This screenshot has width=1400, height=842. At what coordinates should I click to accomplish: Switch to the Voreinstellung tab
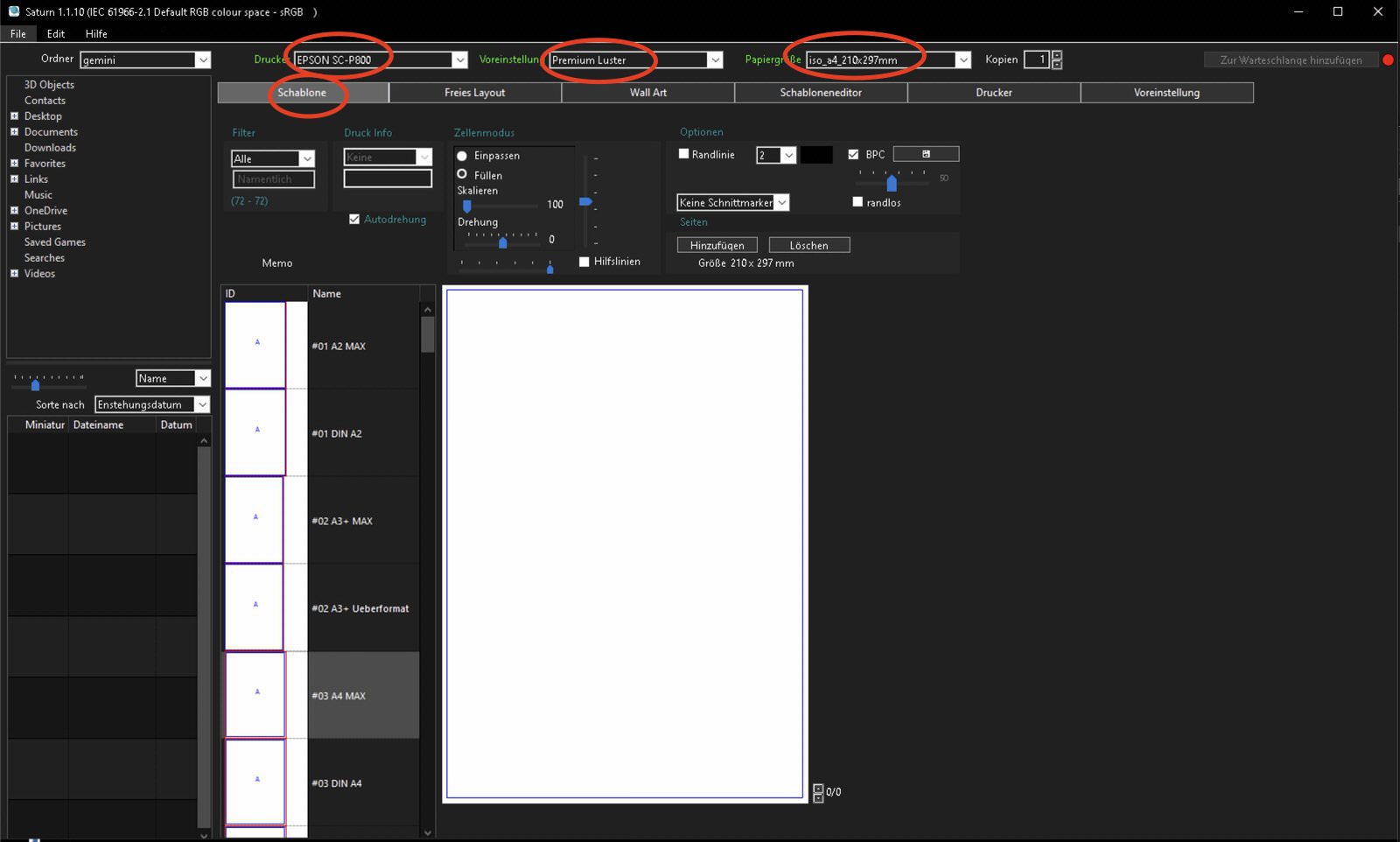tap(1167, 93)
